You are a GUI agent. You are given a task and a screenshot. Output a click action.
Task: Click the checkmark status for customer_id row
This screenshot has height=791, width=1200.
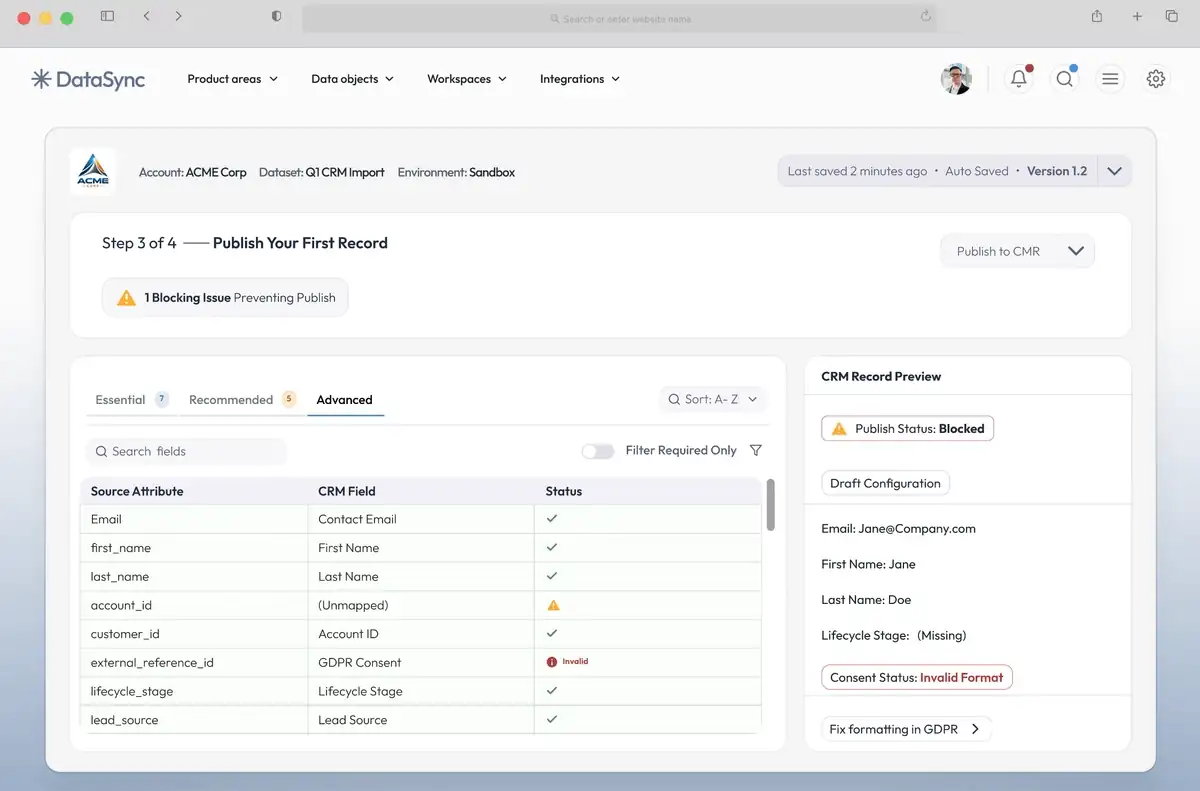pyautogui.click(x=552, y=633)
